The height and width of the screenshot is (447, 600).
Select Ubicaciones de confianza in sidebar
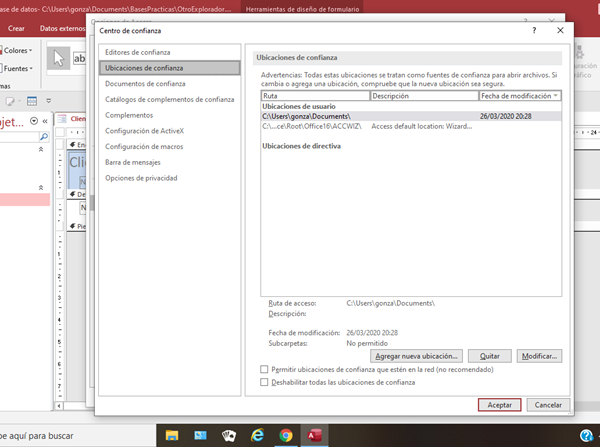(170, 68)
